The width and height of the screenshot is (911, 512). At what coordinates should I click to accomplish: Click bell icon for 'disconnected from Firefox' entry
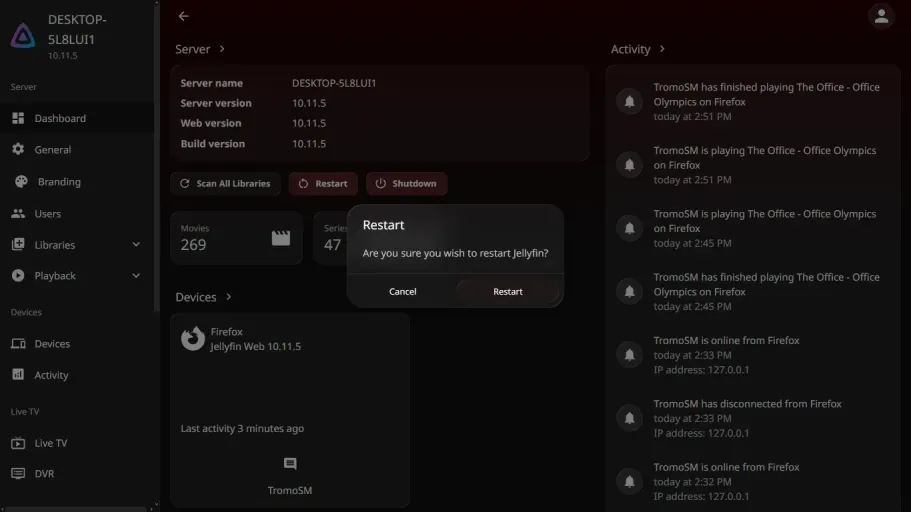[x=629, y=418]
